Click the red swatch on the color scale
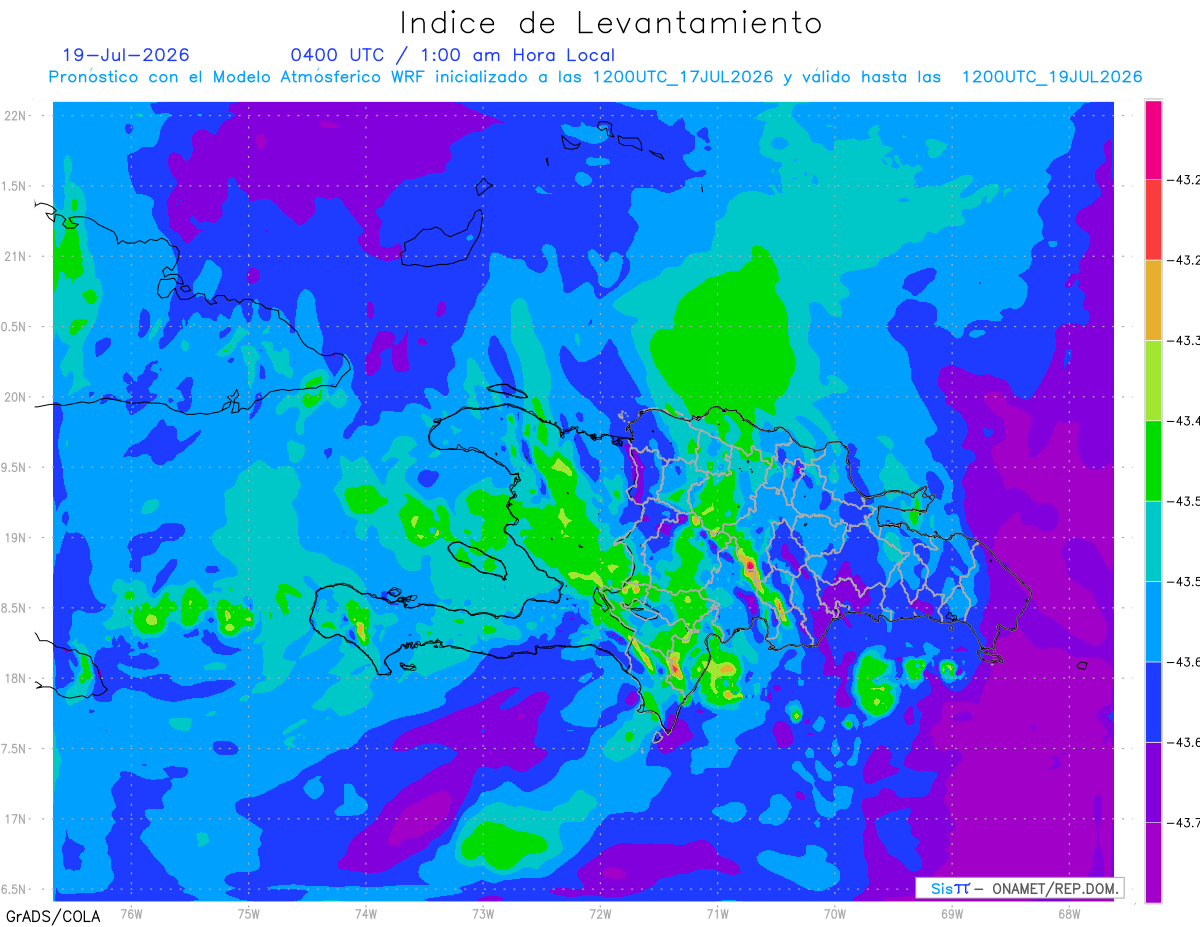This screenshot has width=1200, height=927. click(1153, 220)
